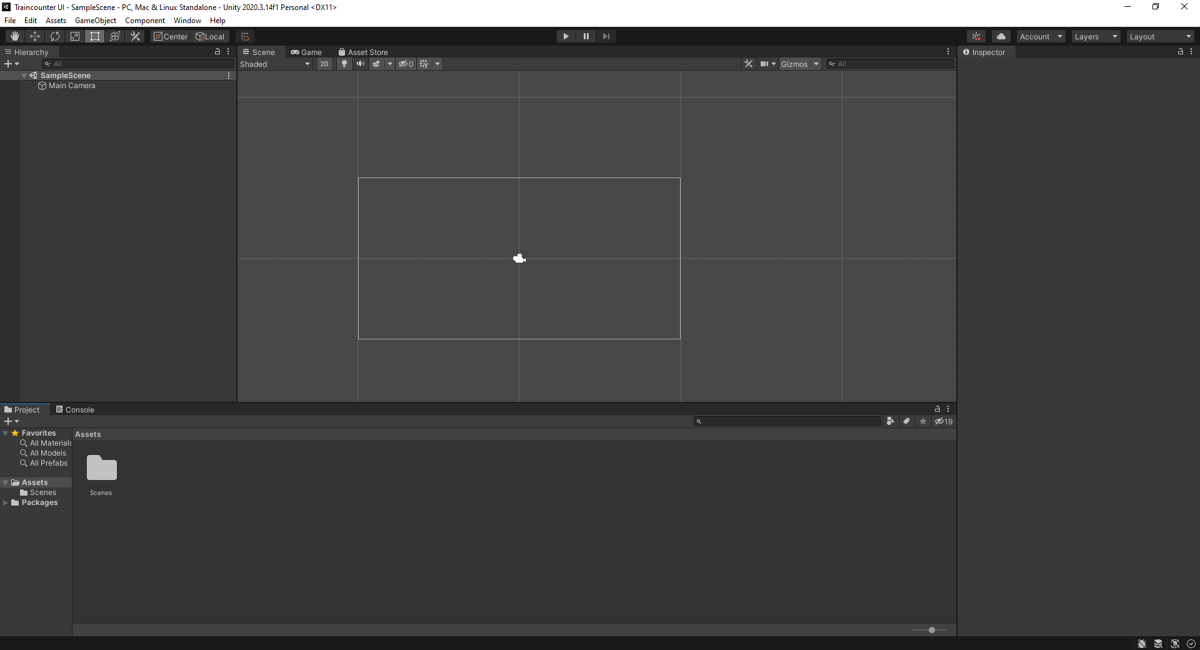Click the Local handle rotation button
The width and height of the screenshot is (1200, 650).
click(x=210, y=36)
